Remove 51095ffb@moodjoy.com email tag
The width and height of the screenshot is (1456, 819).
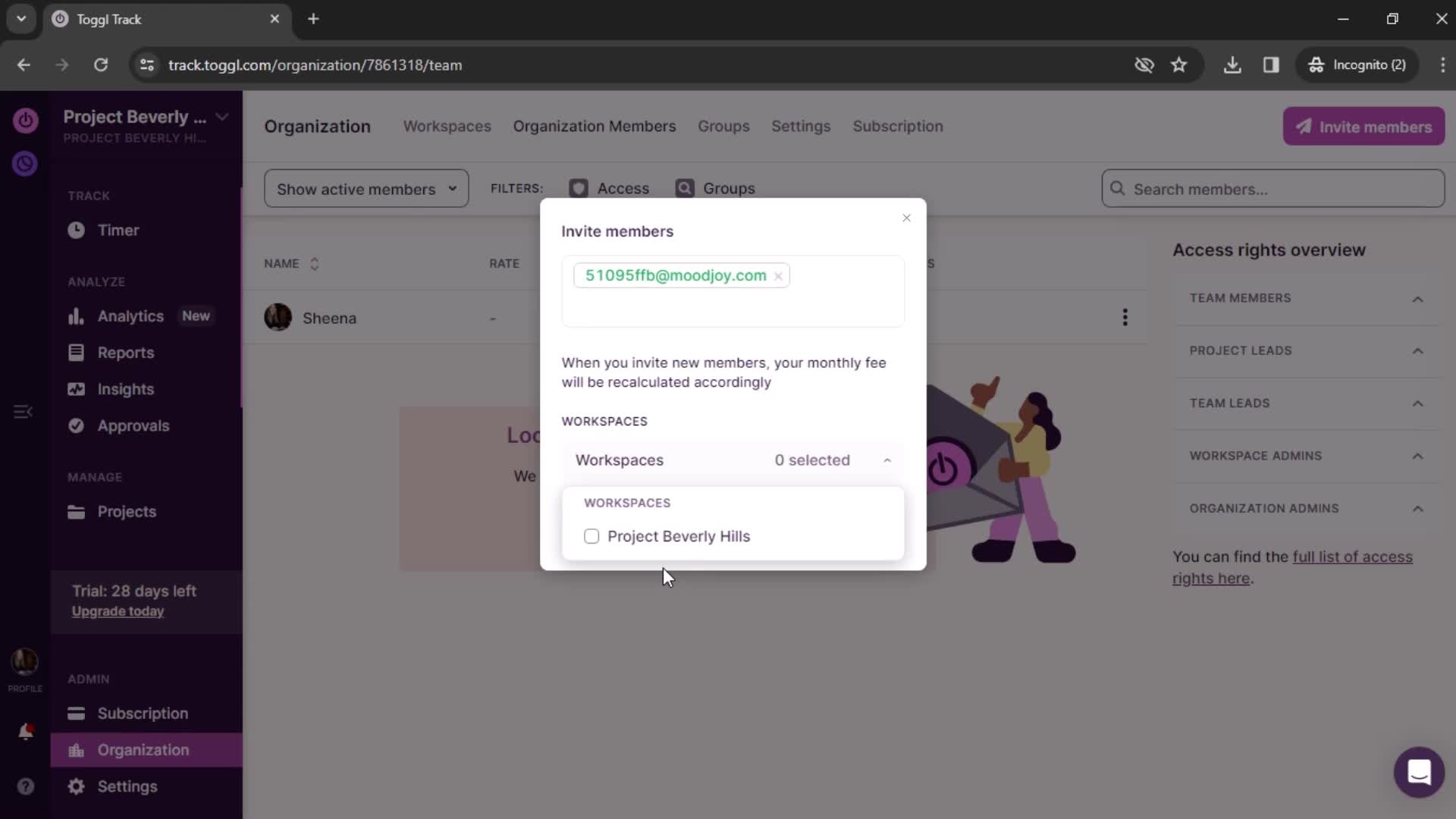[779, 276]
